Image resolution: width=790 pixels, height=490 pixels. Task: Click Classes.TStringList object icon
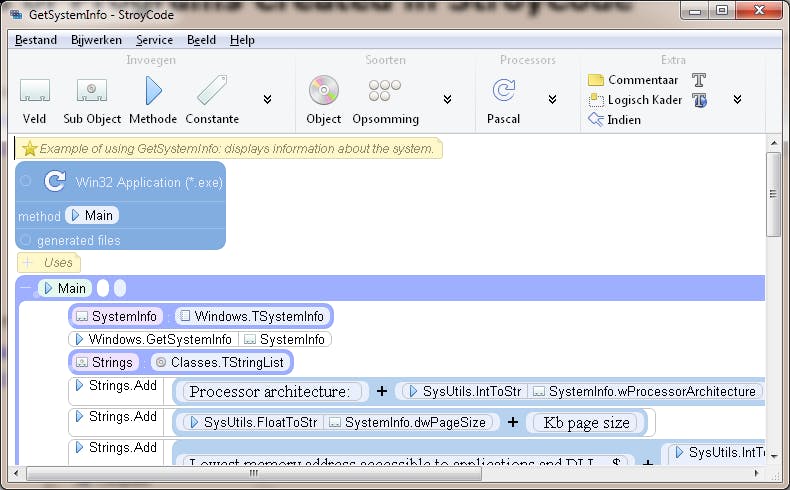pyautogui.click(x=161, y=362)
